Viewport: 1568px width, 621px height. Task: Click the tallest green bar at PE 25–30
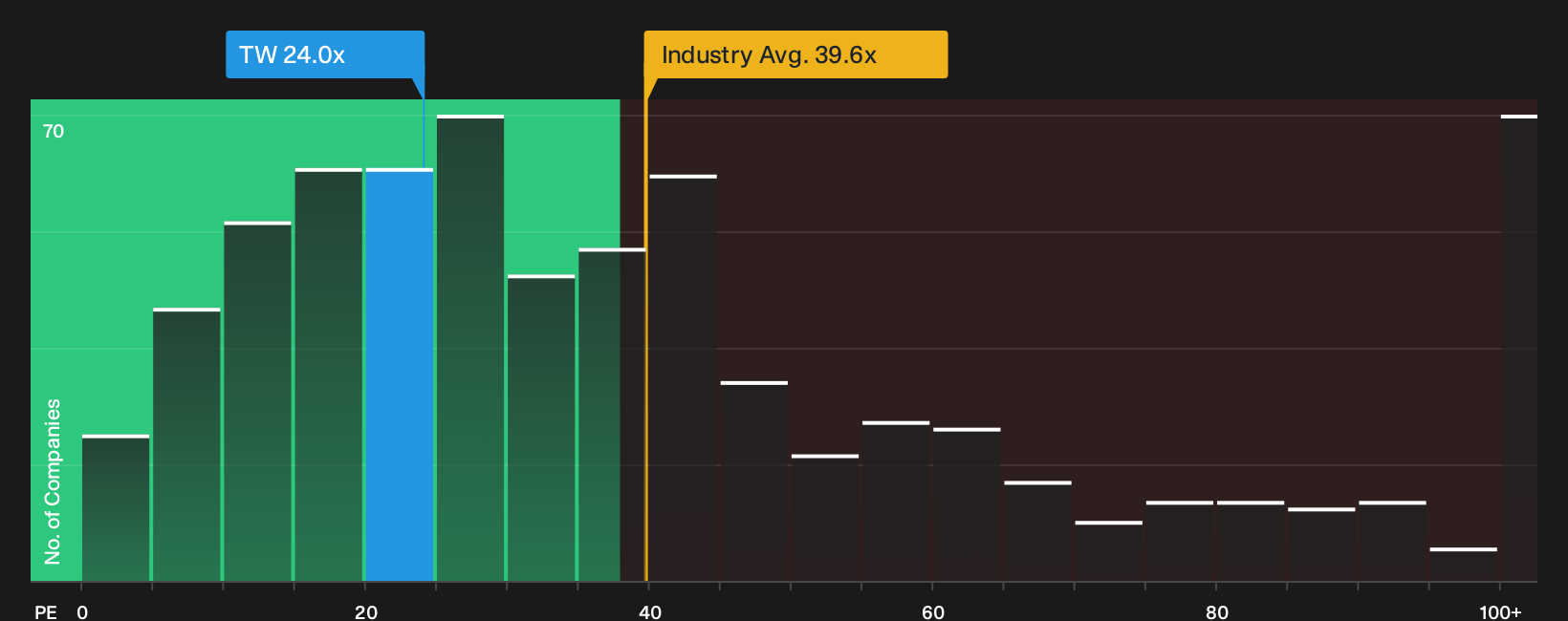click(470, 348)
